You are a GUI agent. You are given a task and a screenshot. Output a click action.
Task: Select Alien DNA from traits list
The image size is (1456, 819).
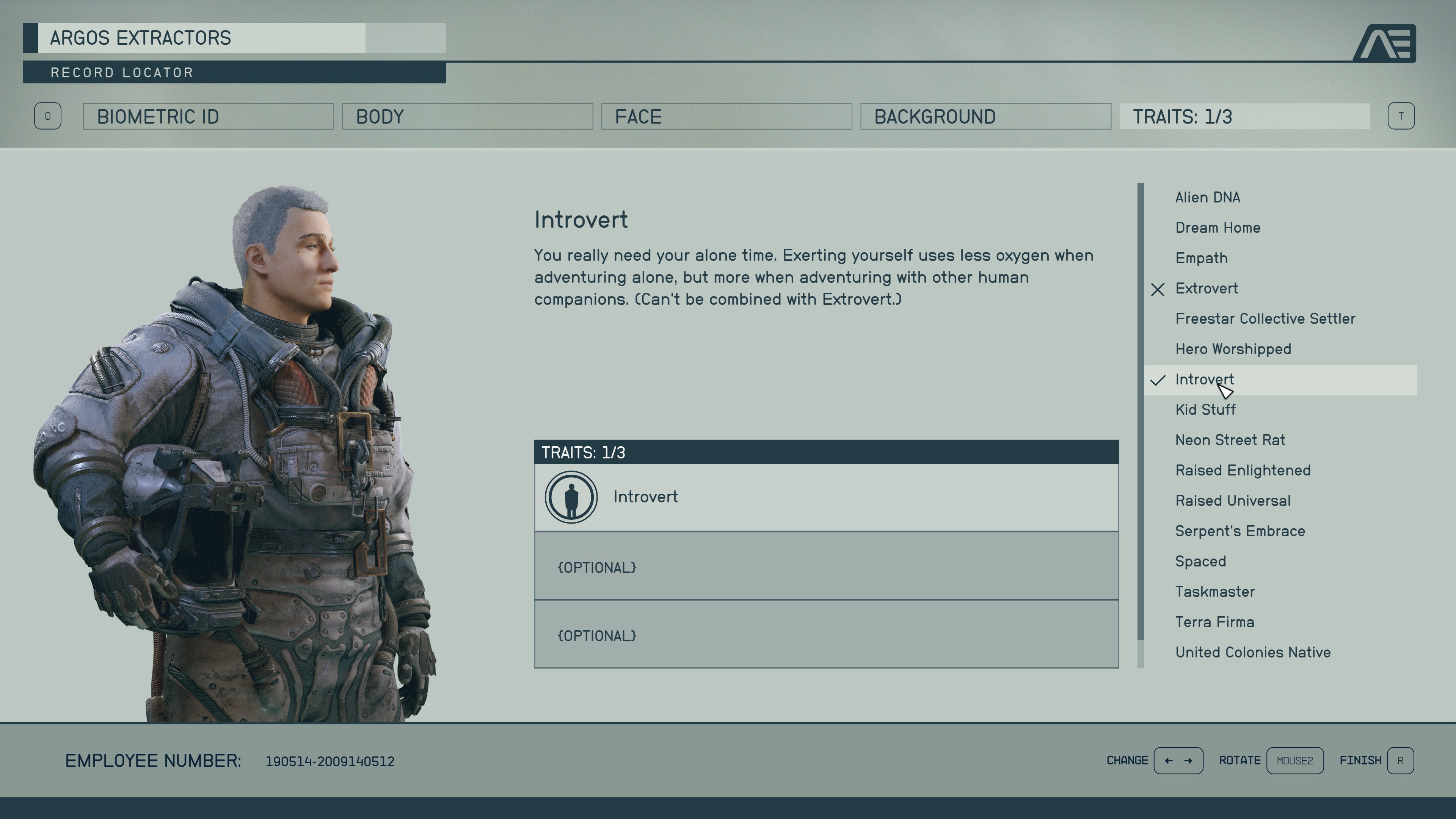tap(1208, 197)
